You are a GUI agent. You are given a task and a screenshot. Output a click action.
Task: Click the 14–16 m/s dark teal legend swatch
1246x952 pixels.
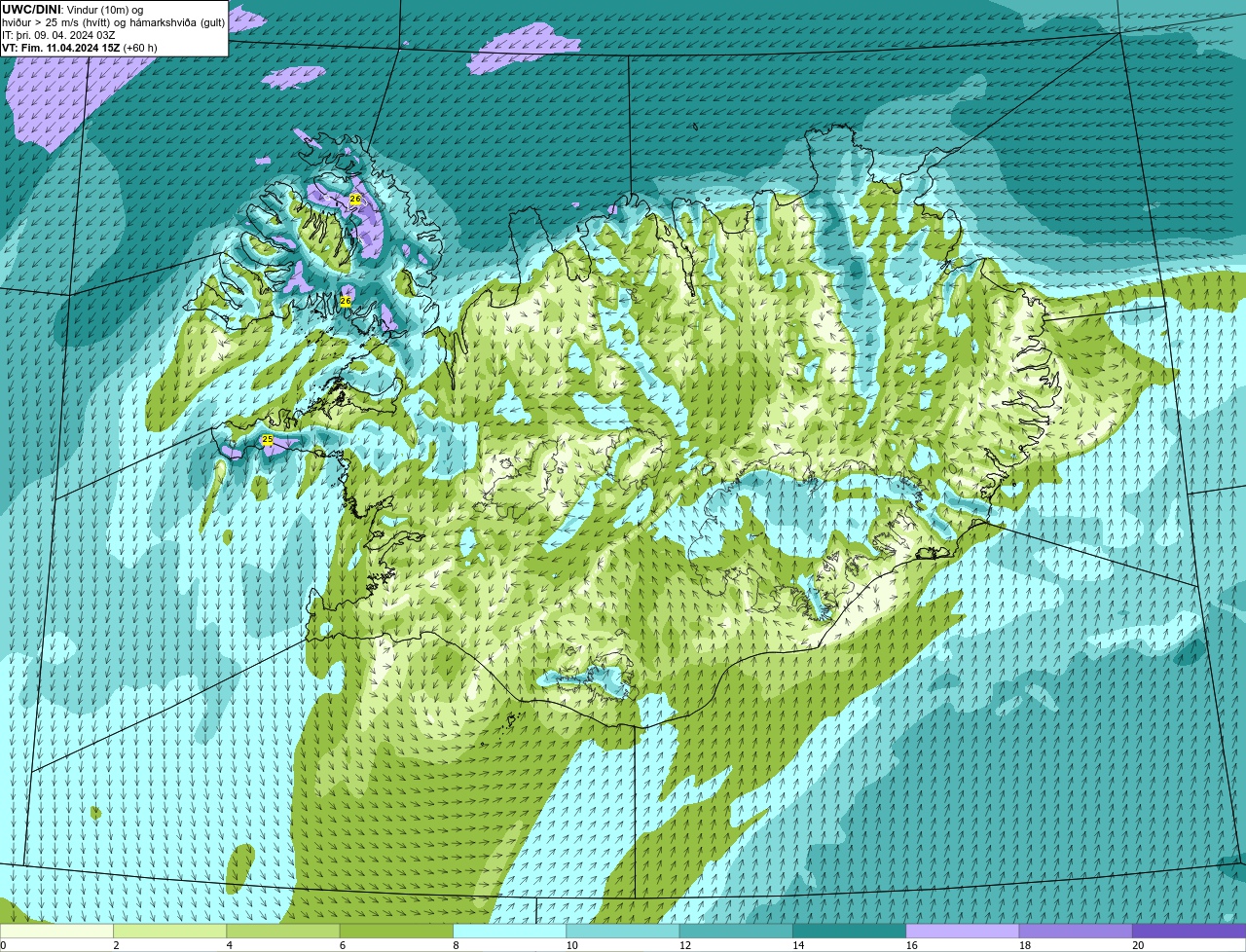[x=849, y=931]
